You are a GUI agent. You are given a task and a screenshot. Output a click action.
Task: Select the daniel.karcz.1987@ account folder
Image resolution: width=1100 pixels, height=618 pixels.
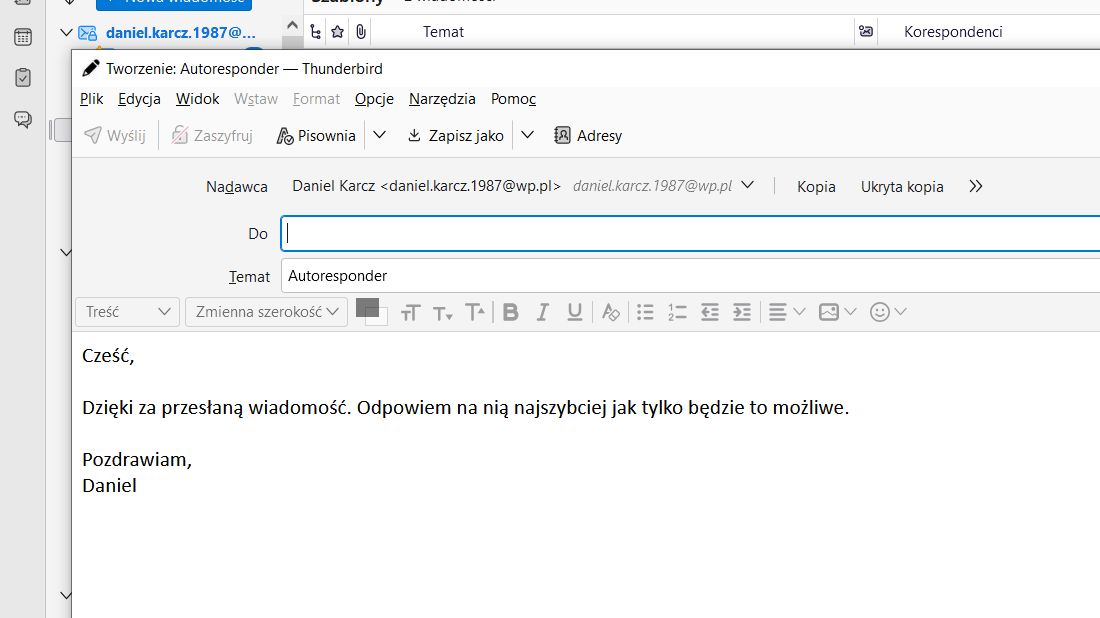tap(180, 32)
